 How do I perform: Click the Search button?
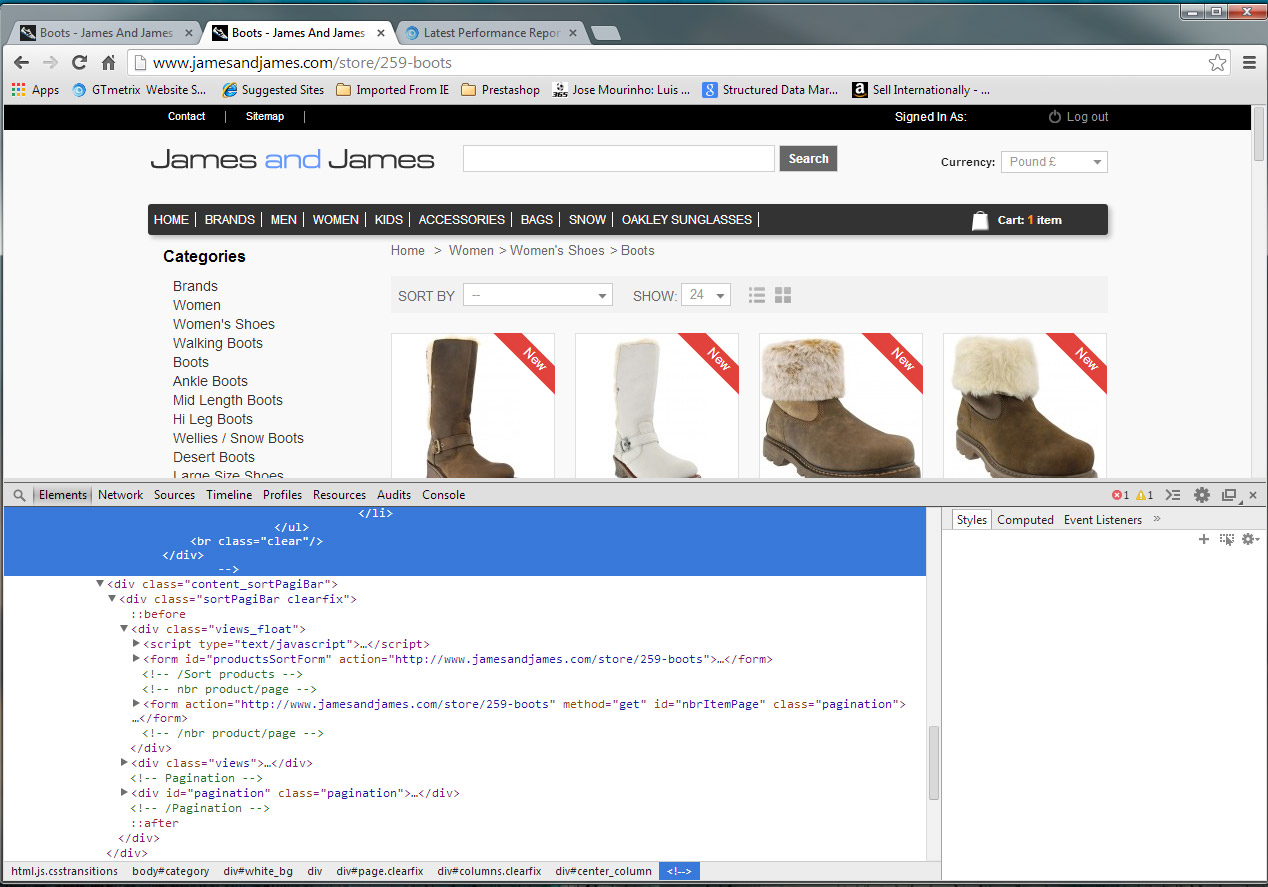coord(808,159)
